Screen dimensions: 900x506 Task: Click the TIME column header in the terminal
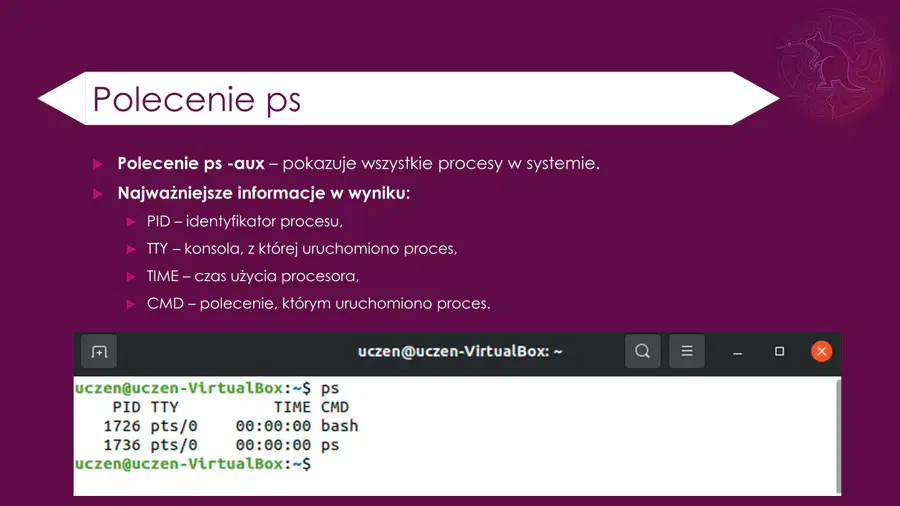[292, 407]
